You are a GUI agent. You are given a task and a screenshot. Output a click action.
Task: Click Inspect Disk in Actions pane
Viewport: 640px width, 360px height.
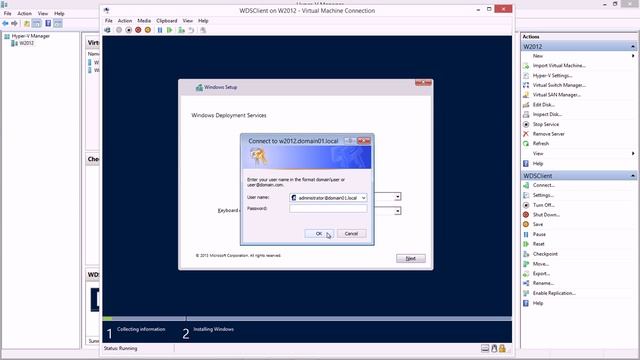[x=547, y=114]
